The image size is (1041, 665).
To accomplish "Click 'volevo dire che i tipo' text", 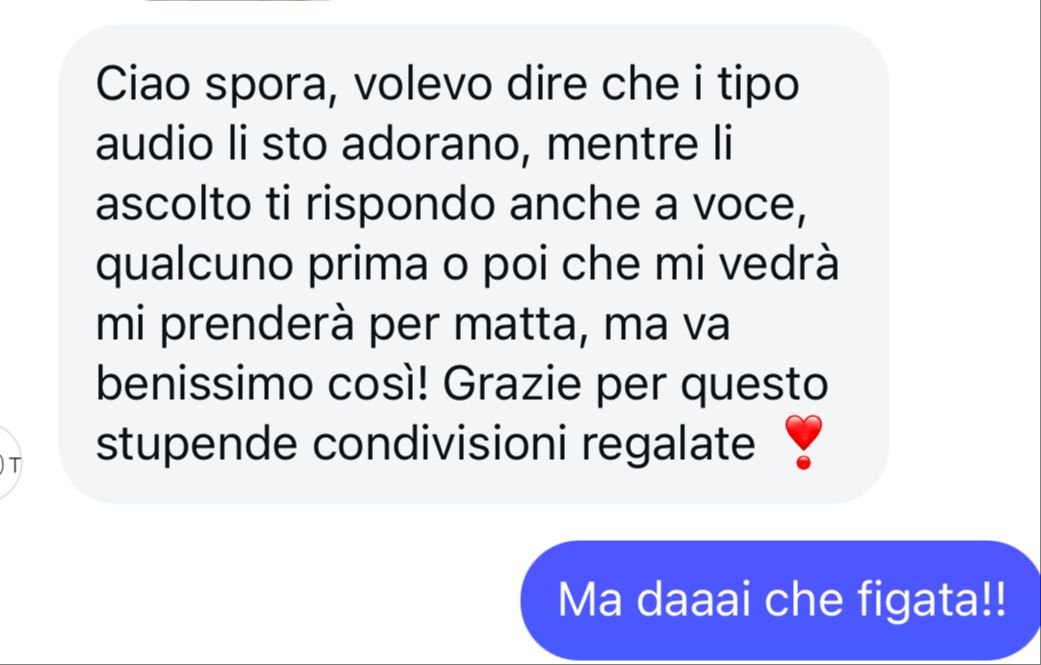I will pos(576,84).
